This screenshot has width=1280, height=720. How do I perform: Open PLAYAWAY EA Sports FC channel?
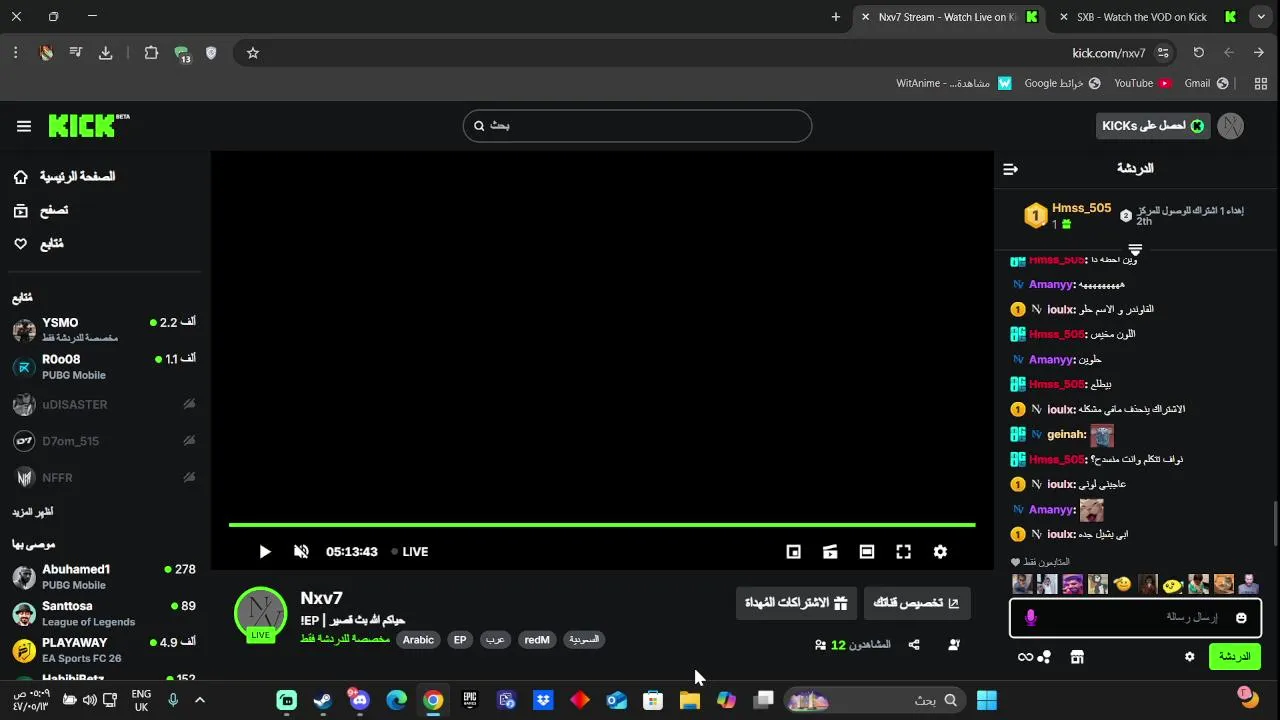tap(104, 650)
